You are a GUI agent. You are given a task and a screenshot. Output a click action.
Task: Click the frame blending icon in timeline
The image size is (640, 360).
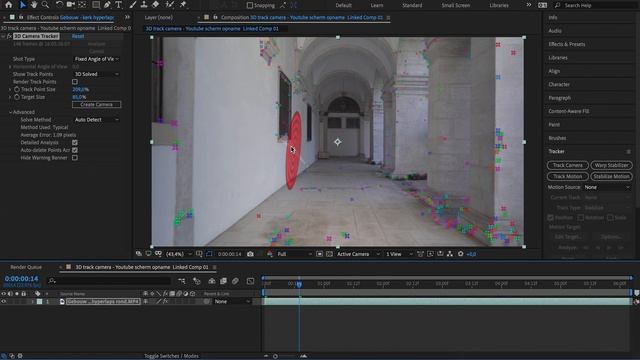[223, 281]
